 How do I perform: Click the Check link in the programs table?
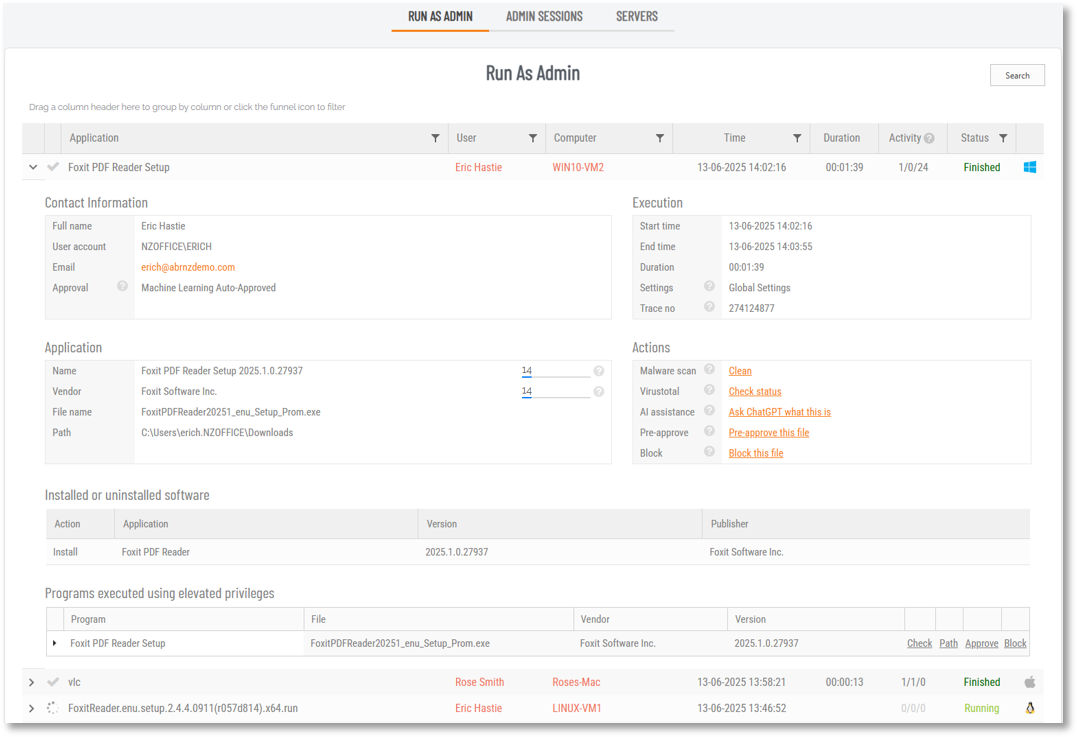pos(919,644)
